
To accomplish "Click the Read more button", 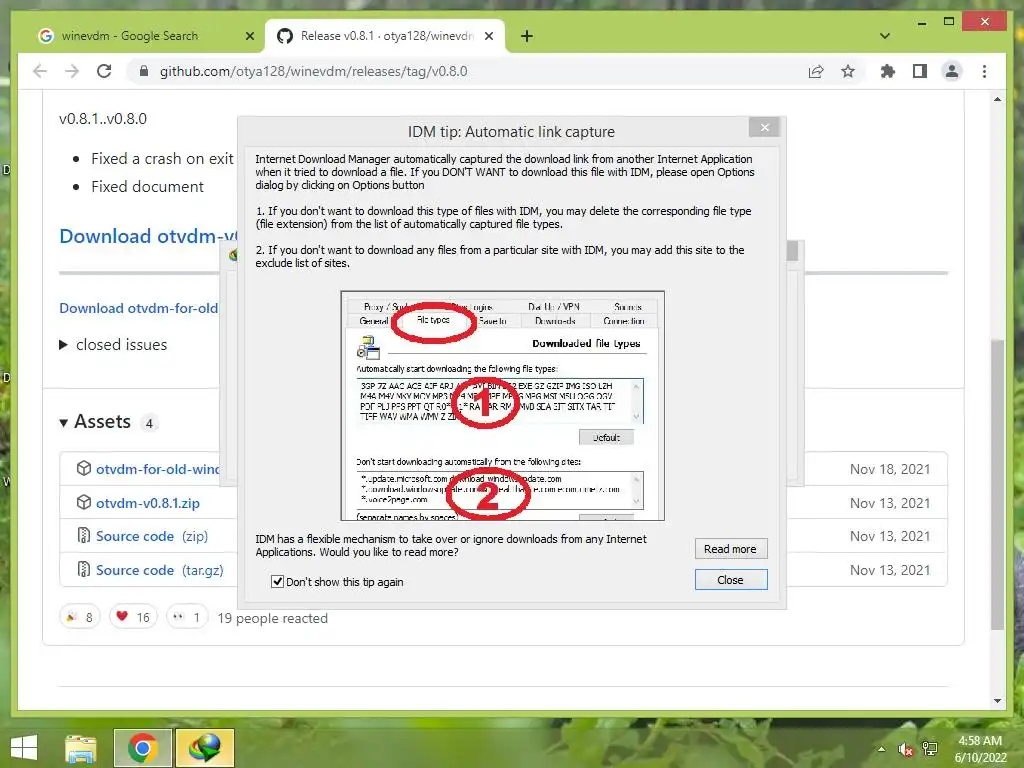I will pos(730,549).
